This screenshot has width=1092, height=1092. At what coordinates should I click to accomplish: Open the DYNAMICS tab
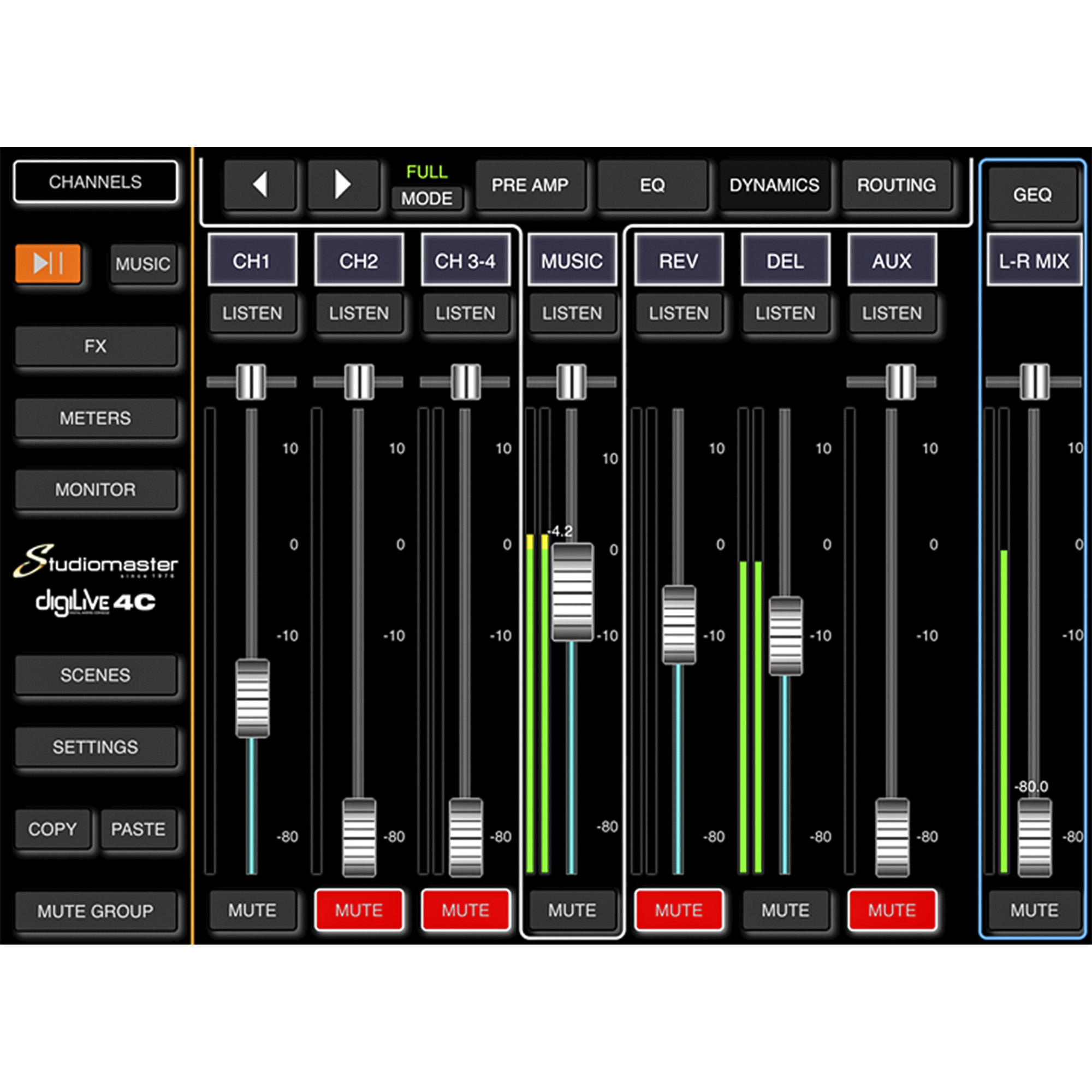tap(774, 185)
